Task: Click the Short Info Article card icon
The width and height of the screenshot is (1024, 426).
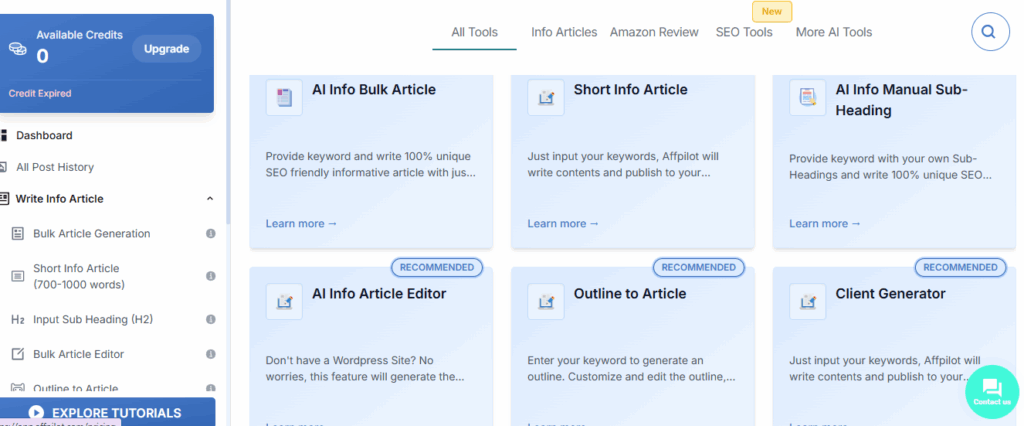Action: pos(546,97)
